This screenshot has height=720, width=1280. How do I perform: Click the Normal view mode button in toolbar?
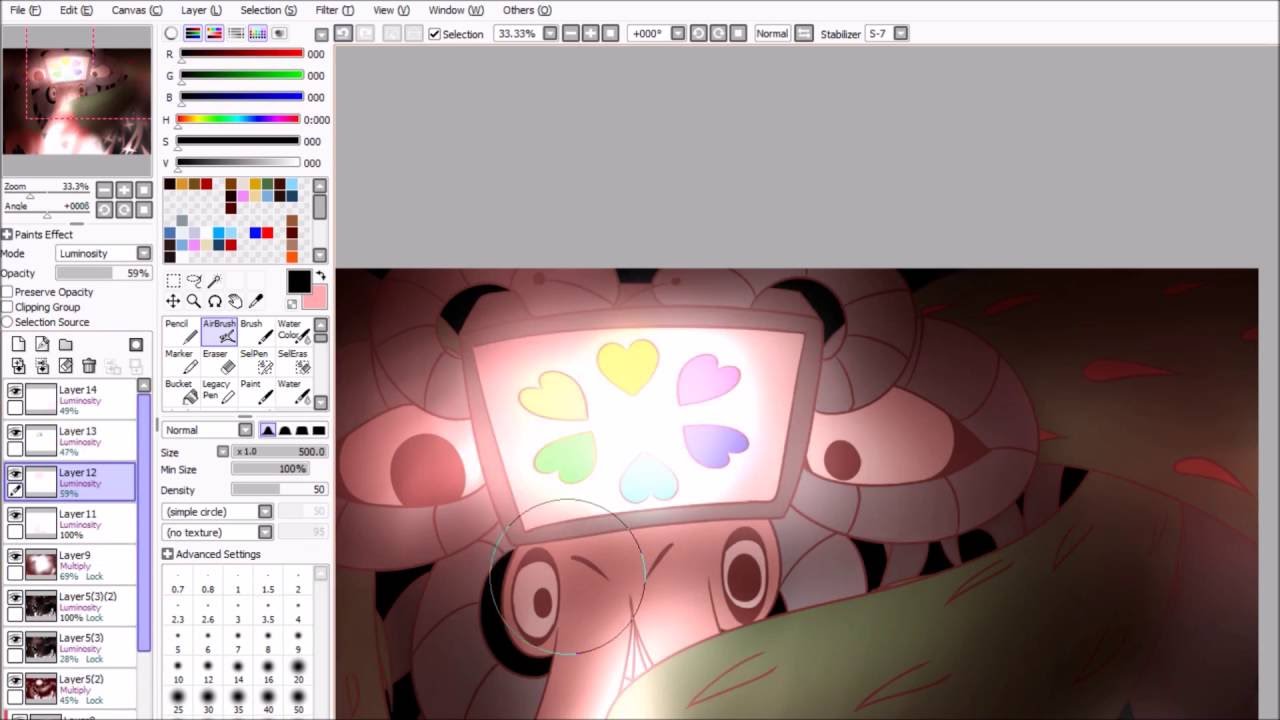point(772,34)
